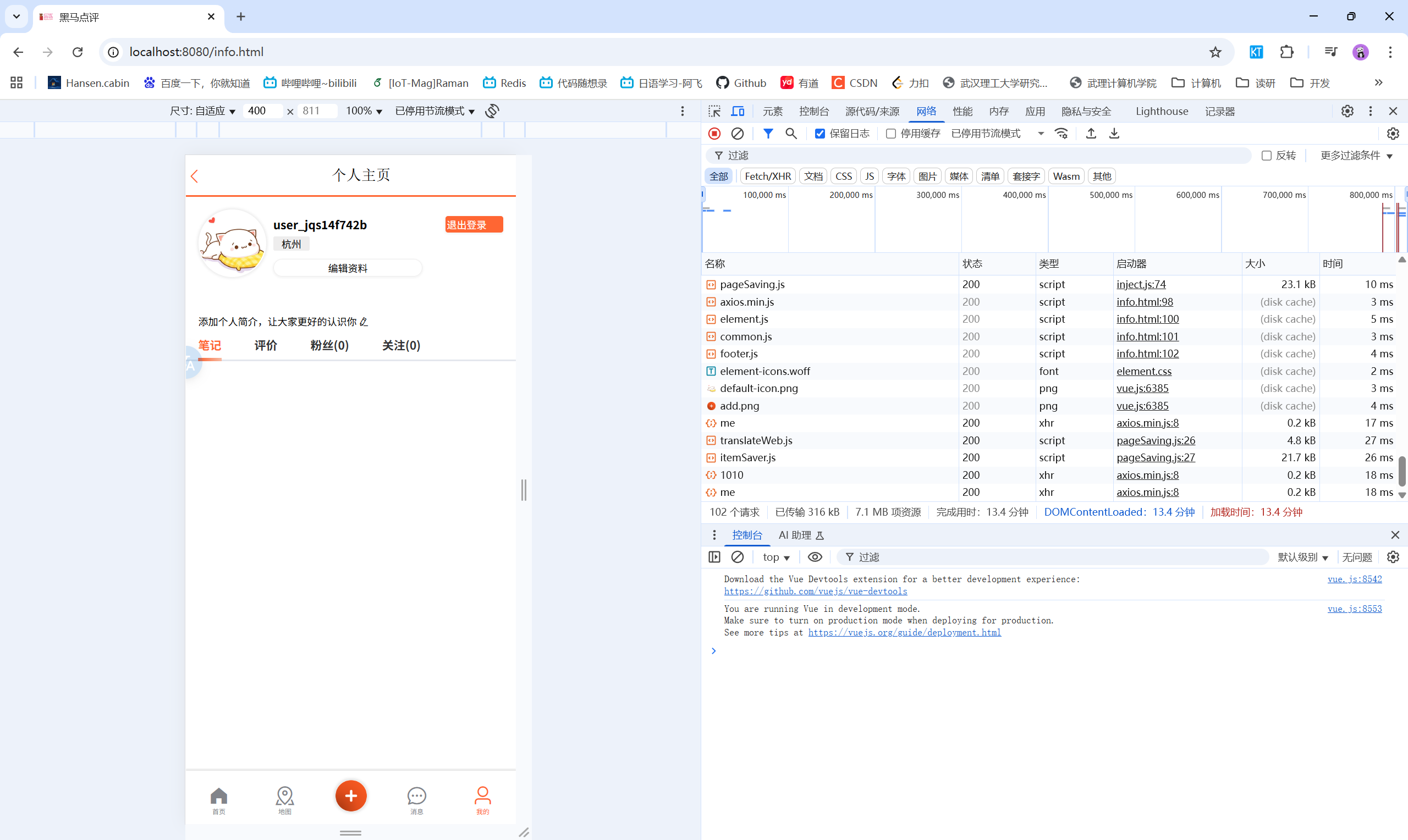Select the Fetch/XHR filter type

coord(767,176)
